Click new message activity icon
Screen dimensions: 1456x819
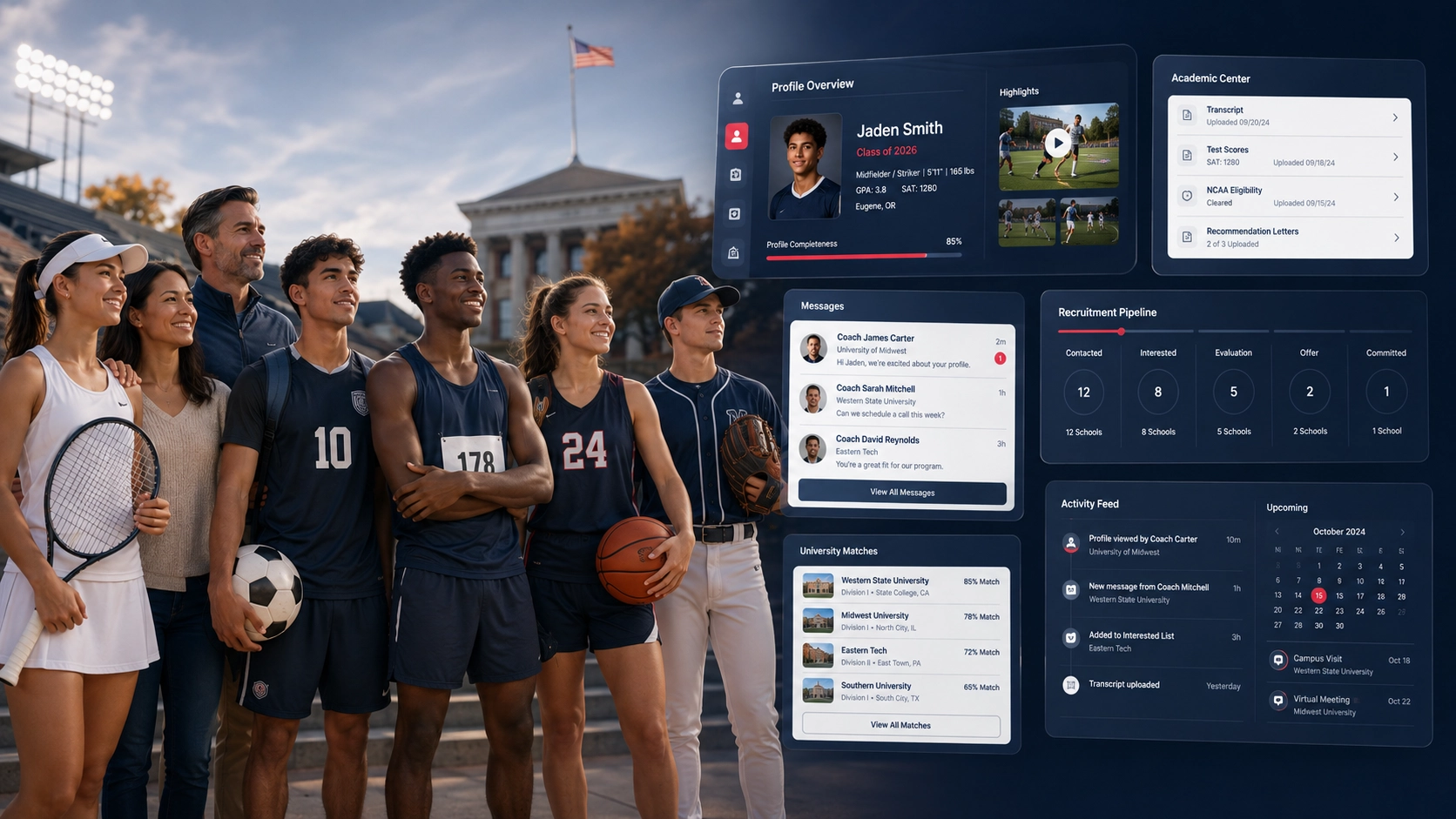point(1071,590)
